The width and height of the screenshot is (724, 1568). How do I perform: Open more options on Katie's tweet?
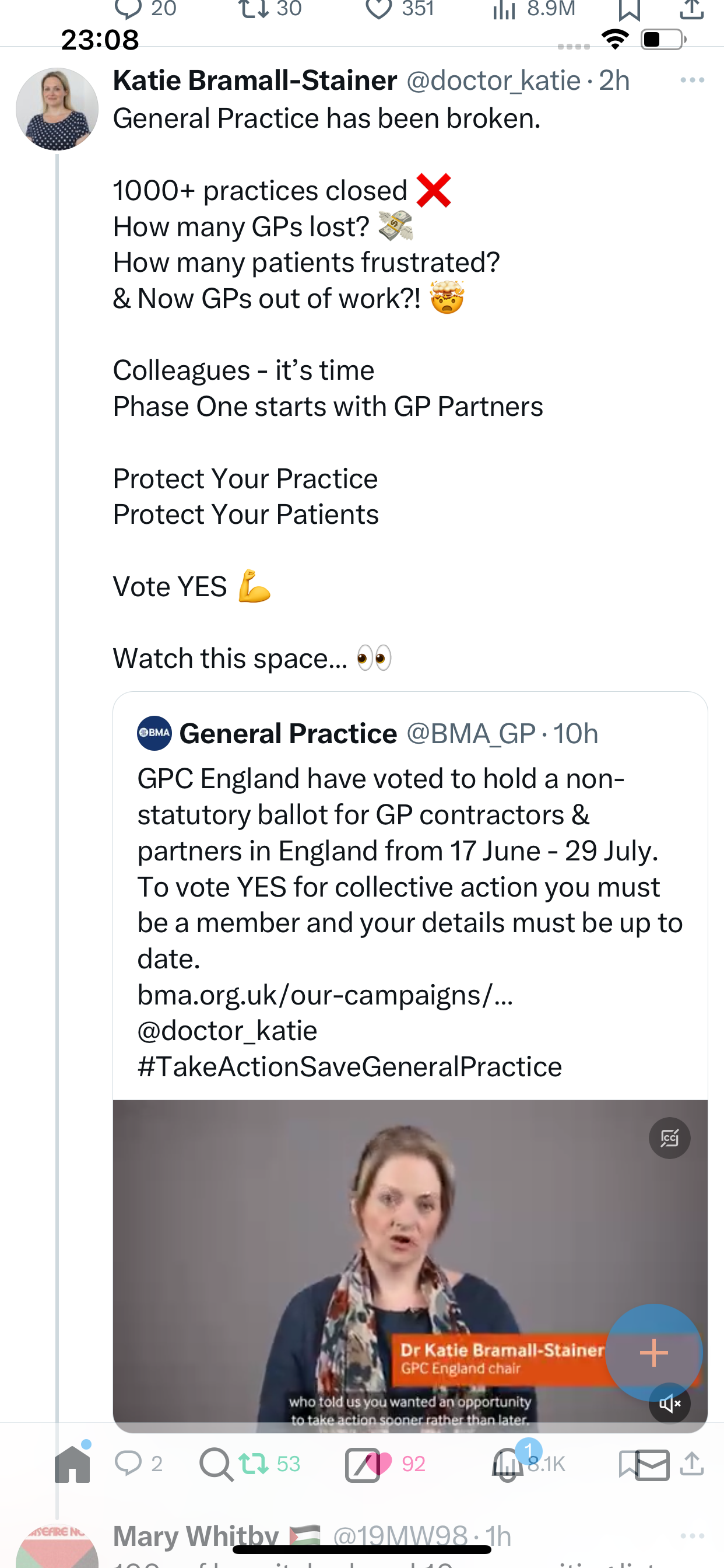[692, 80]
